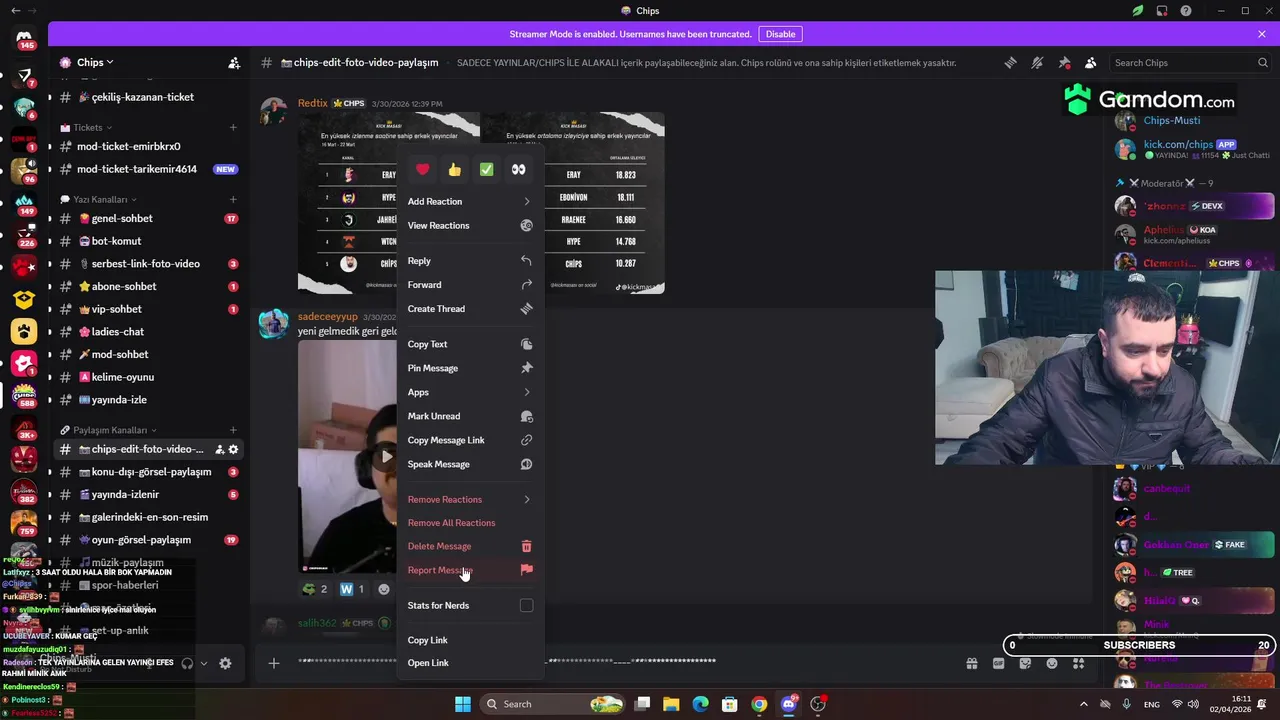Open the gift icon in message bar
The height and width of the screenshot is (720, 1280).
[971, 663]
